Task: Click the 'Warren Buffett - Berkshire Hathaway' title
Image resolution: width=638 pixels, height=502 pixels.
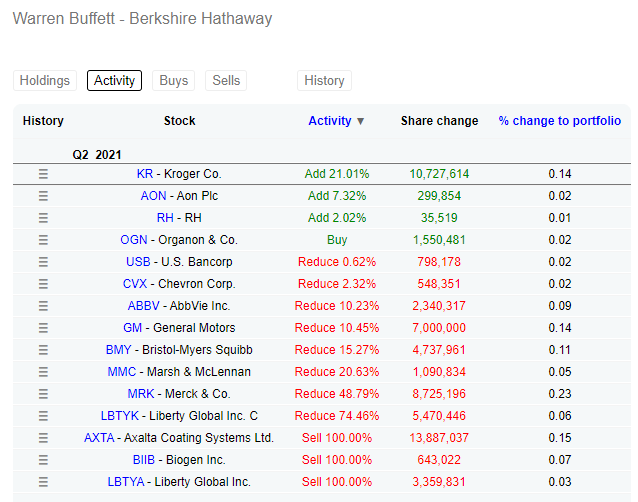Action: pyautogui.click(x=142, y=19)
